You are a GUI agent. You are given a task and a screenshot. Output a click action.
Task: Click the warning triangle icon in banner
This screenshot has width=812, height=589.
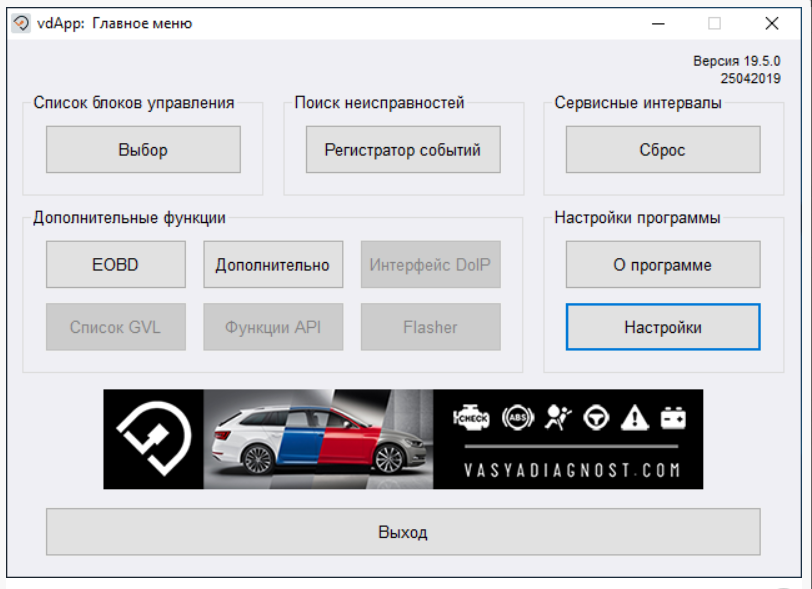[x=635, y=418]
